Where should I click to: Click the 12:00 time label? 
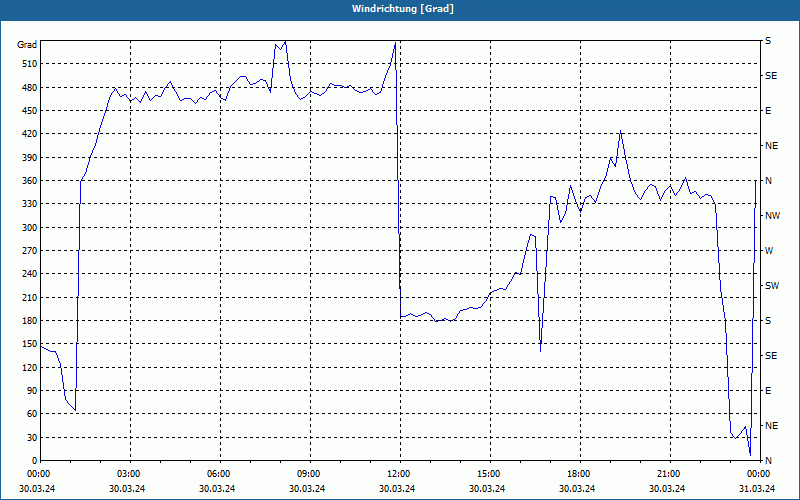tap(398, 474)
